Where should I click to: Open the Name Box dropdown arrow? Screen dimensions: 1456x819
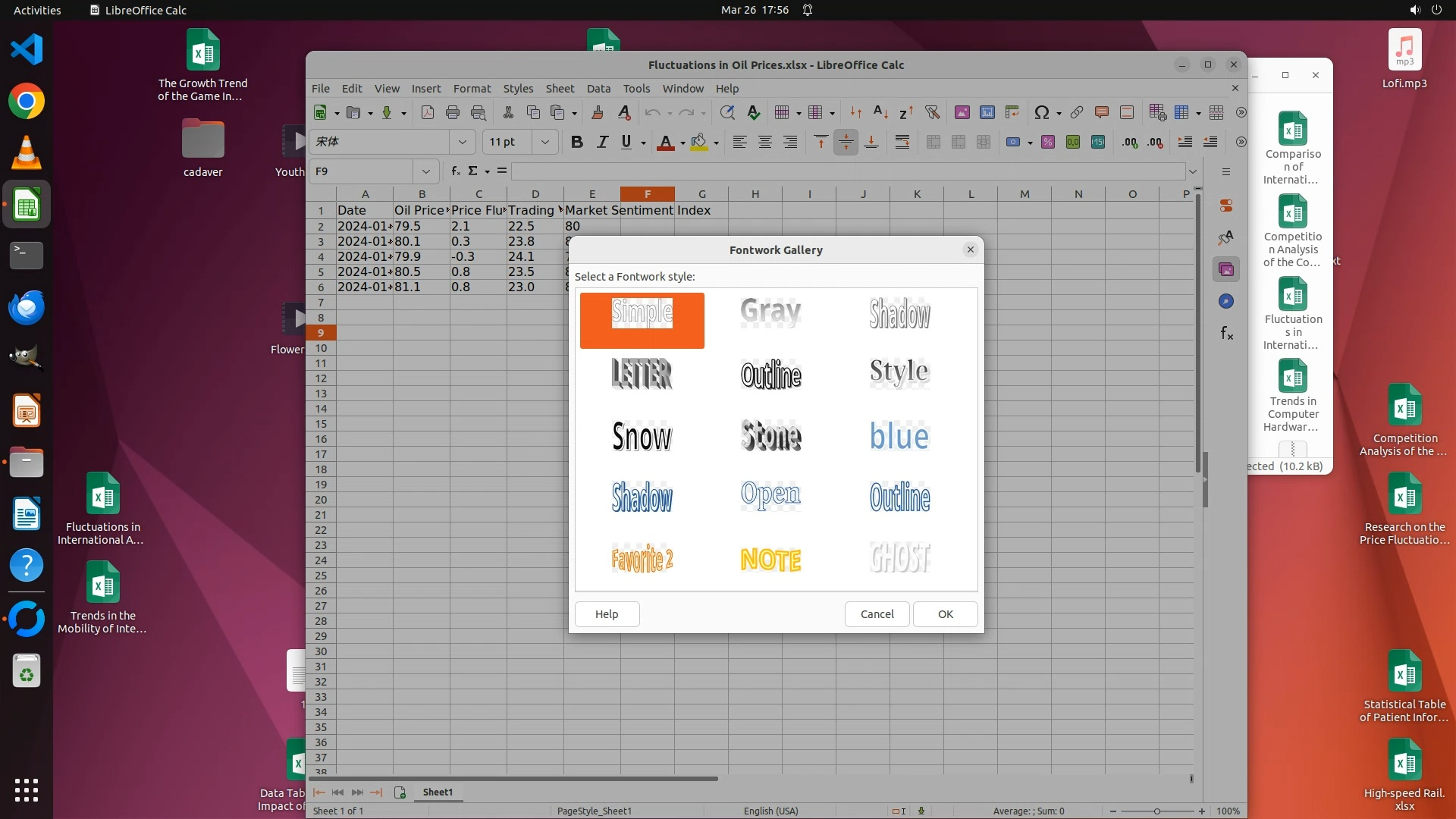425,171
